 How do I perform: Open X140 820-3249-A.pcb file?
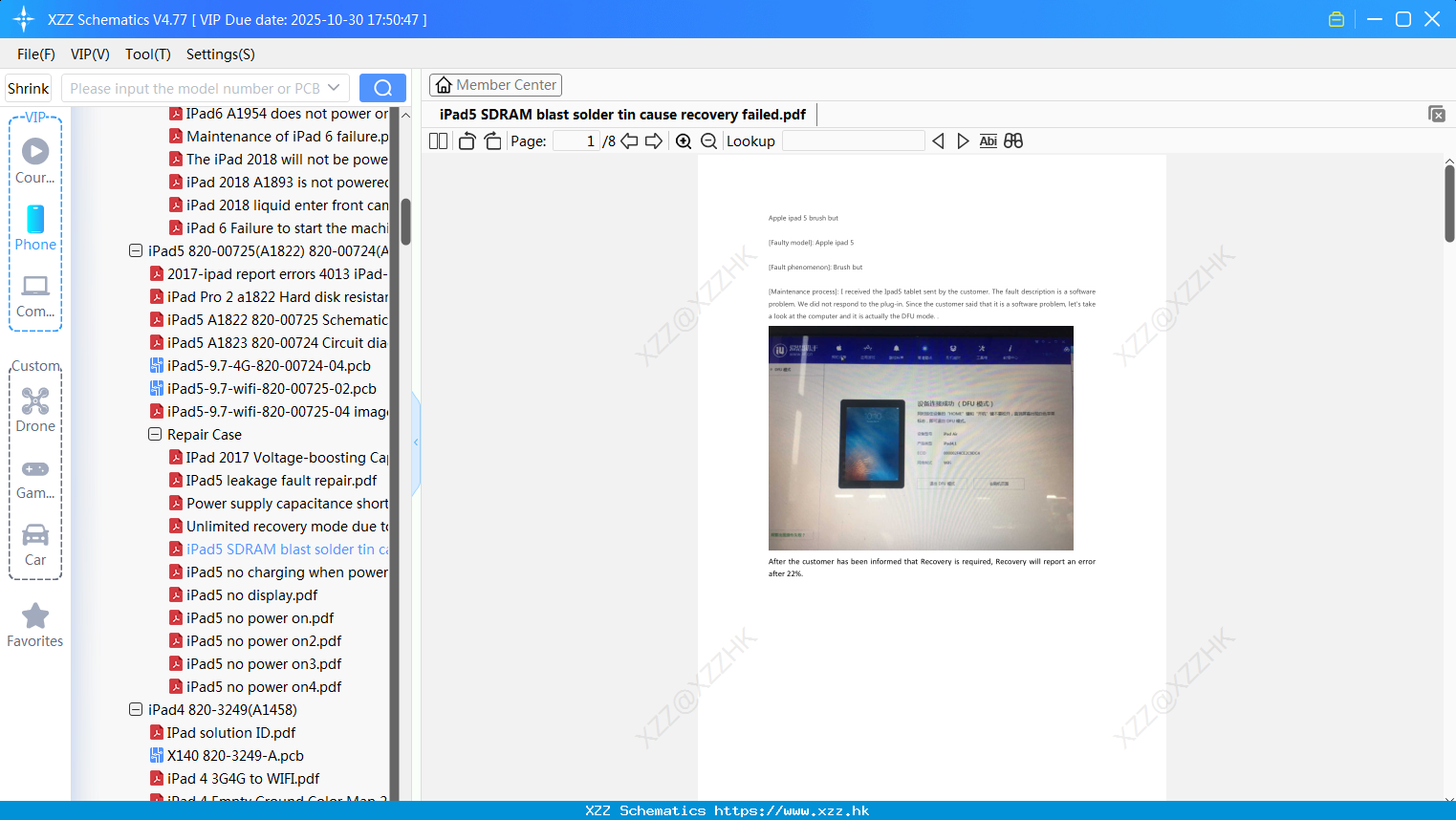(x=235, y=756)
